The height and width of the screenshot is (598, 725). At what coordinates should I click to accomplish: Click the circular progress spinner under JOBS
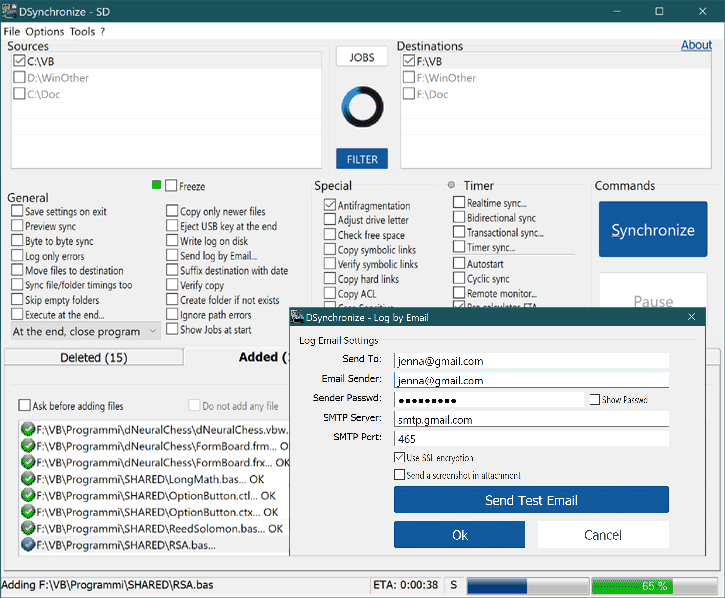(362, 106)
